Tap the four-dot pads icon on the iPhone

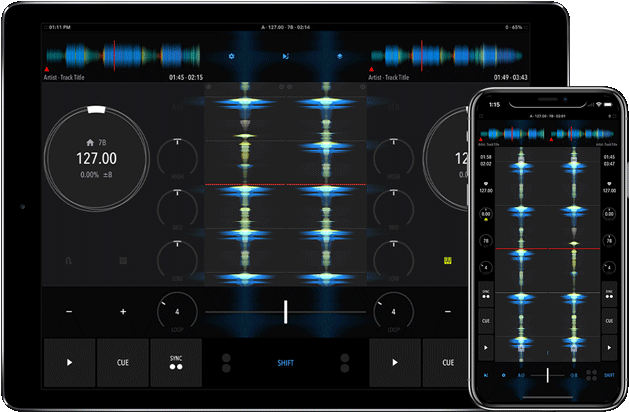point(591,375)
